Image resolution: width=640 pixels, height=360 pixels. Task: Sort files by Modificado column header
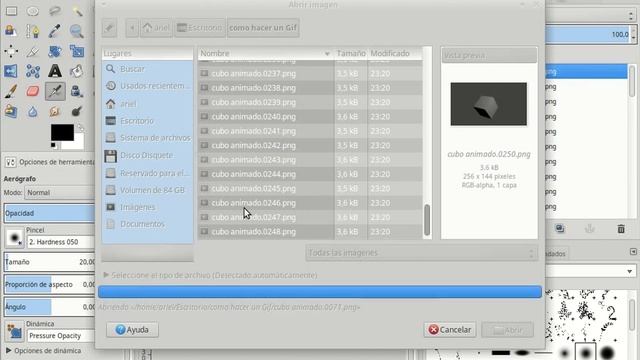click(x=395, y=53)
